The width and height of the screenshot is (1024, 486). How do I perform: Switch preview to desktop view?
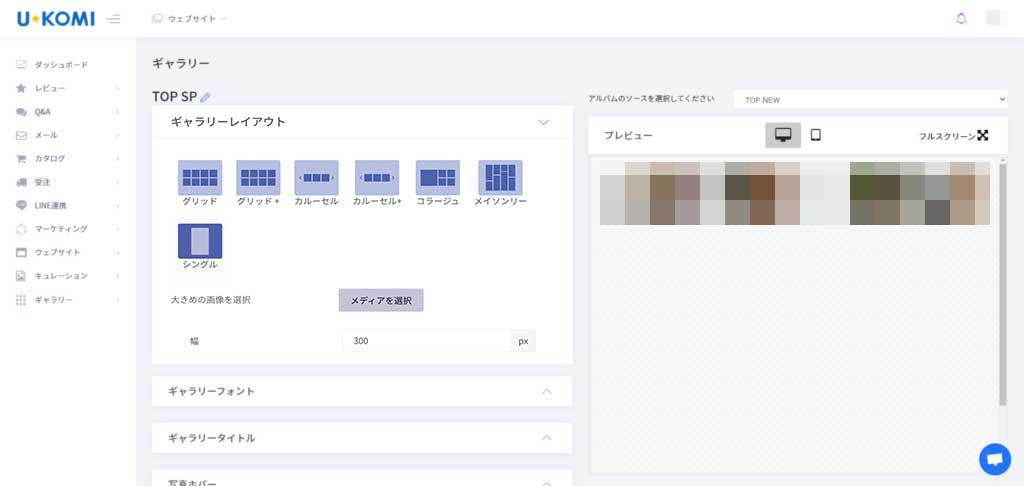[x=783, y=135]
